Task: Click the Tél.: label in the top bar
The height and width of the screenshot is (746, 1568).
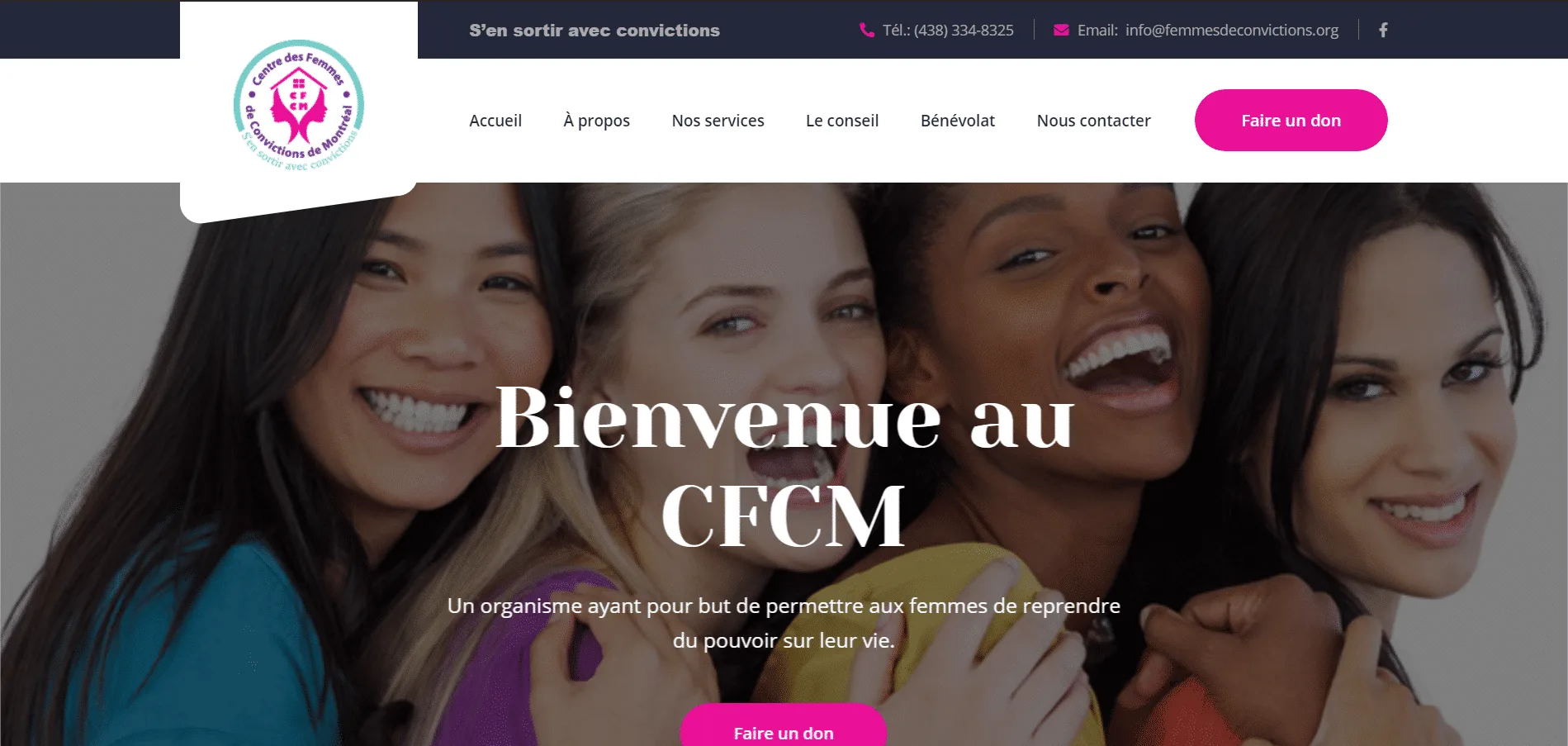Action: point(895,30)
